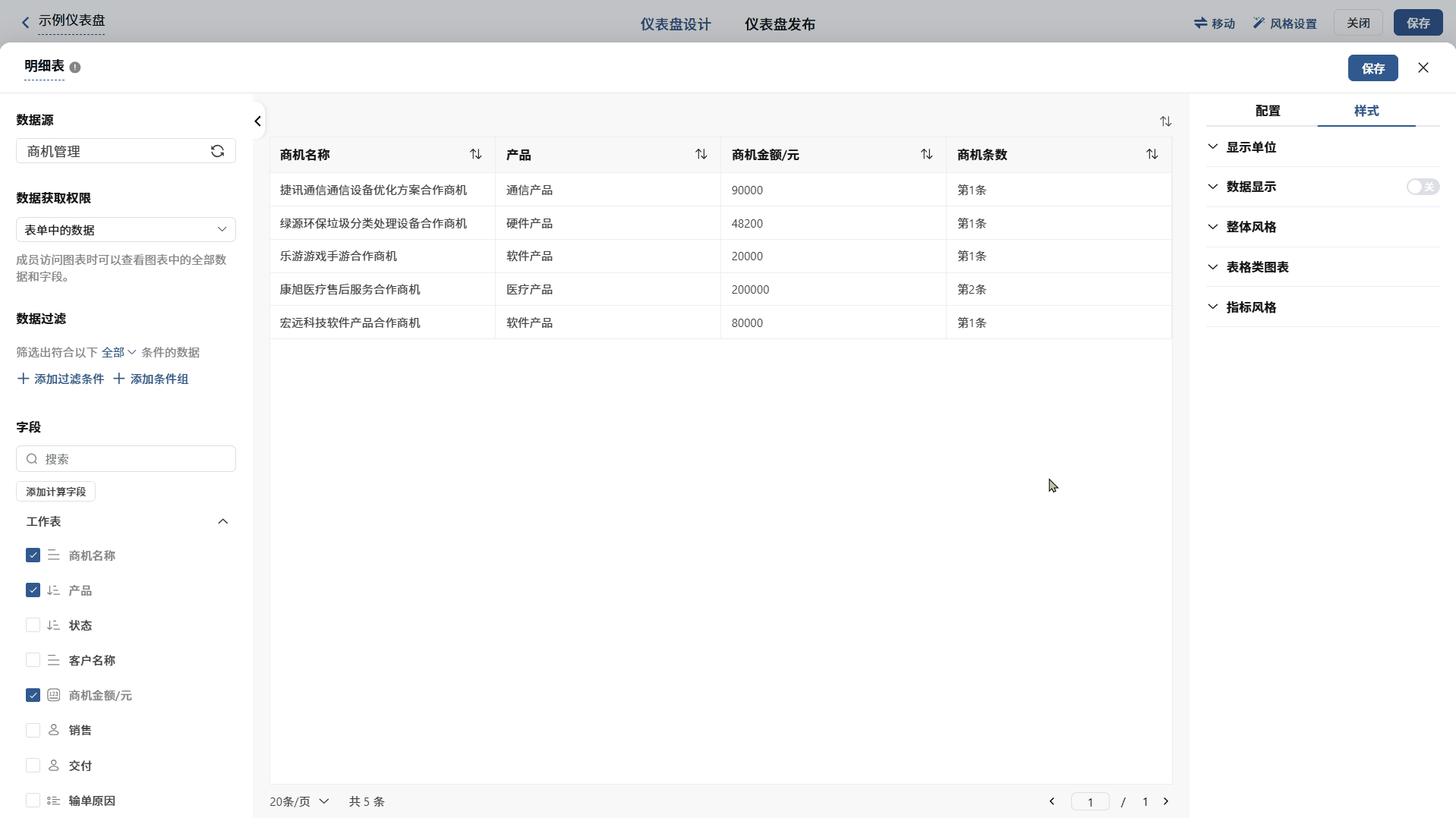Check the 销售 field checkbox
Viewport: 1456px width, 818px height.
coord(33,730)
